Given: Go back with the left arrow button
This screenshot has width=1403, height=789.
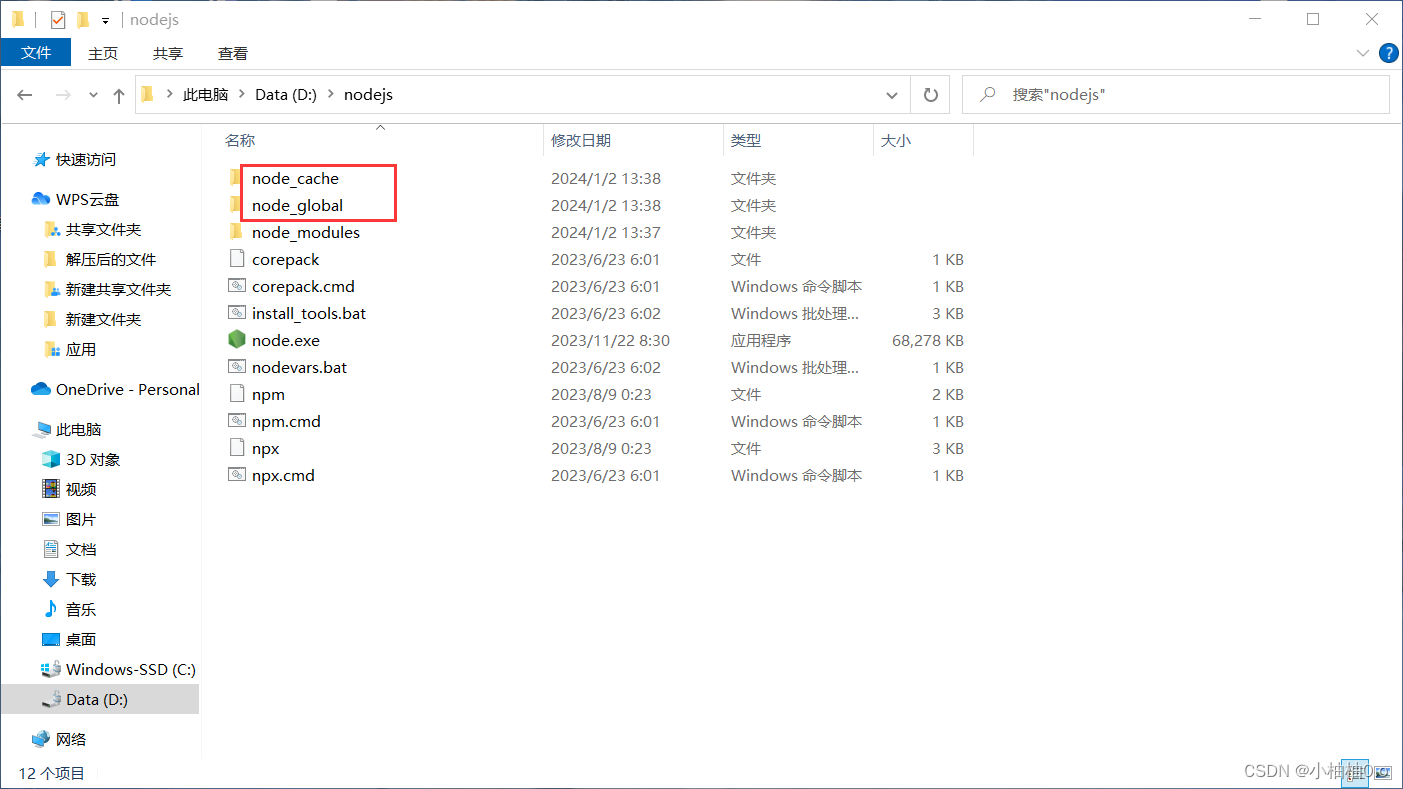Looking at the screenshot, I should (26, 95).
